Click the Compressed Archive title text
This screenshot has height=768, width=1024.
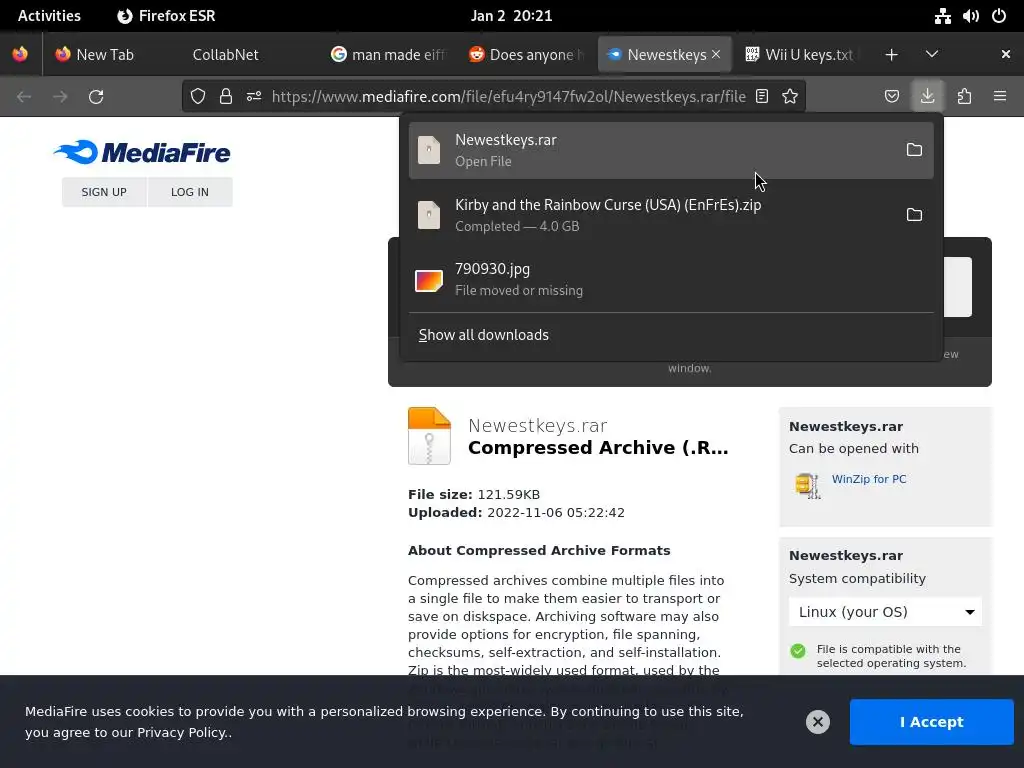(x=598, y=448)
